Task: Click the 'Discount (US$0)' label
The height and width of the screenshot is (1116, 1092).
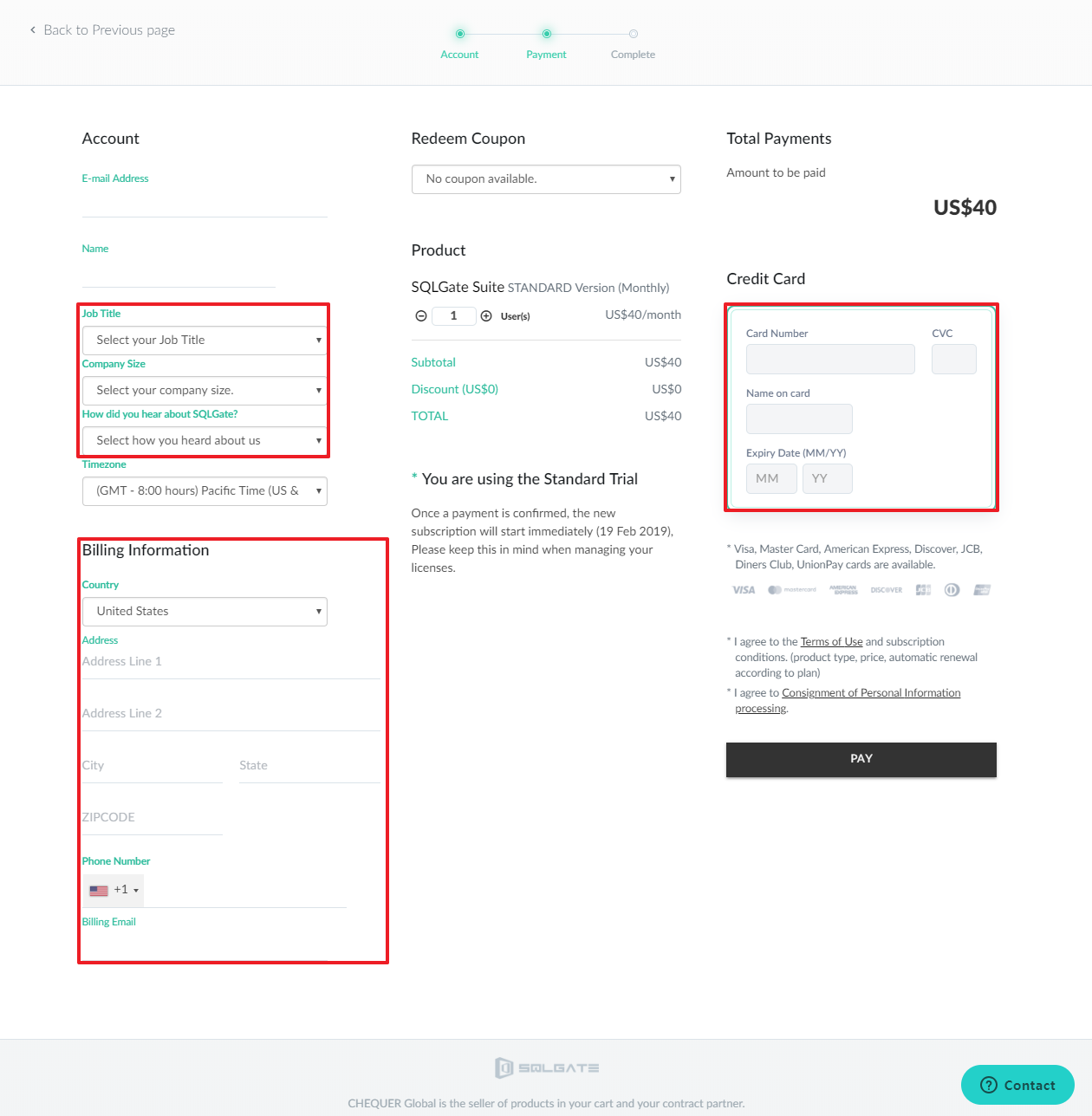Action: [x=455, y=390]
